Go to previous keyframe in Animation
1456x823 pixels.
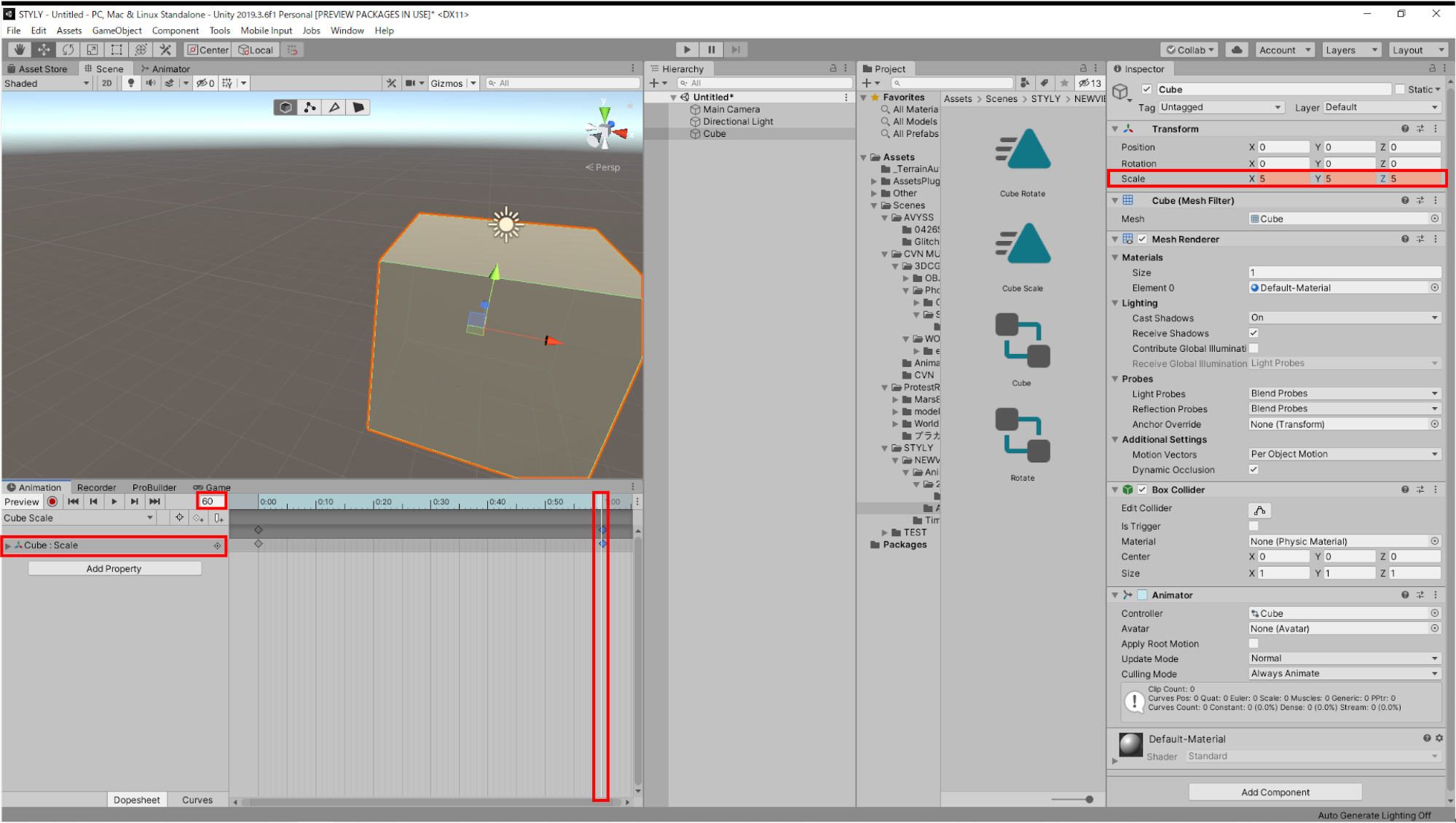click(x=93, y=502)
